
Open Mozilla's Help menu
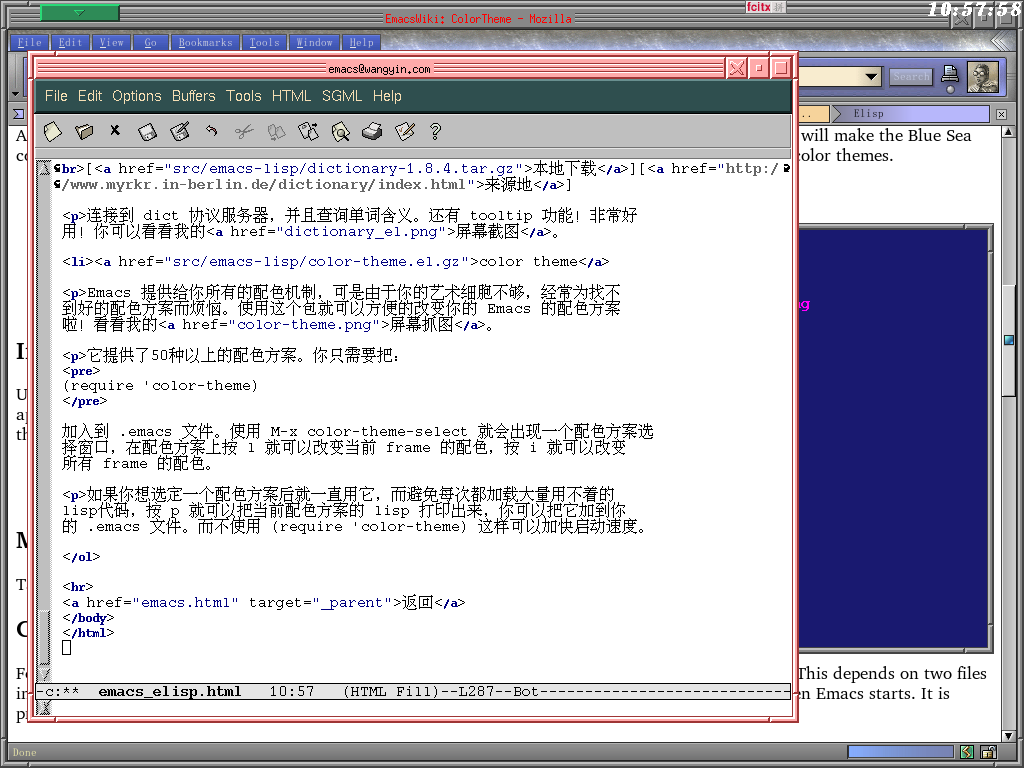point(362,42)
